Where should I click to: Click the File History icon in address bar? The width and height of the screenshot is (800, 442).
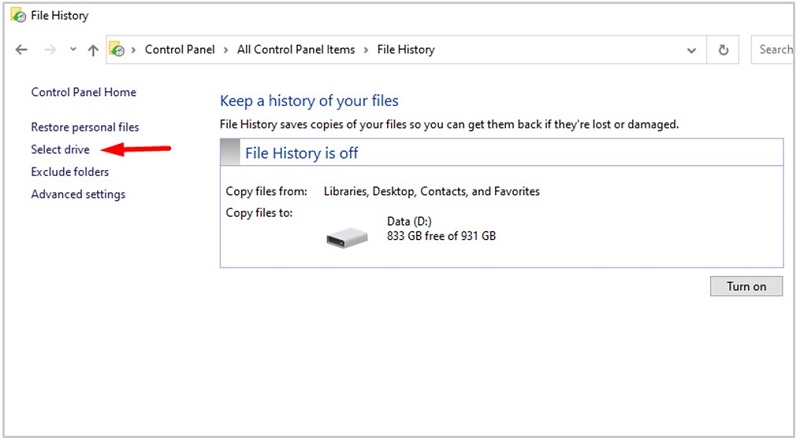click(x=117, y=50)
